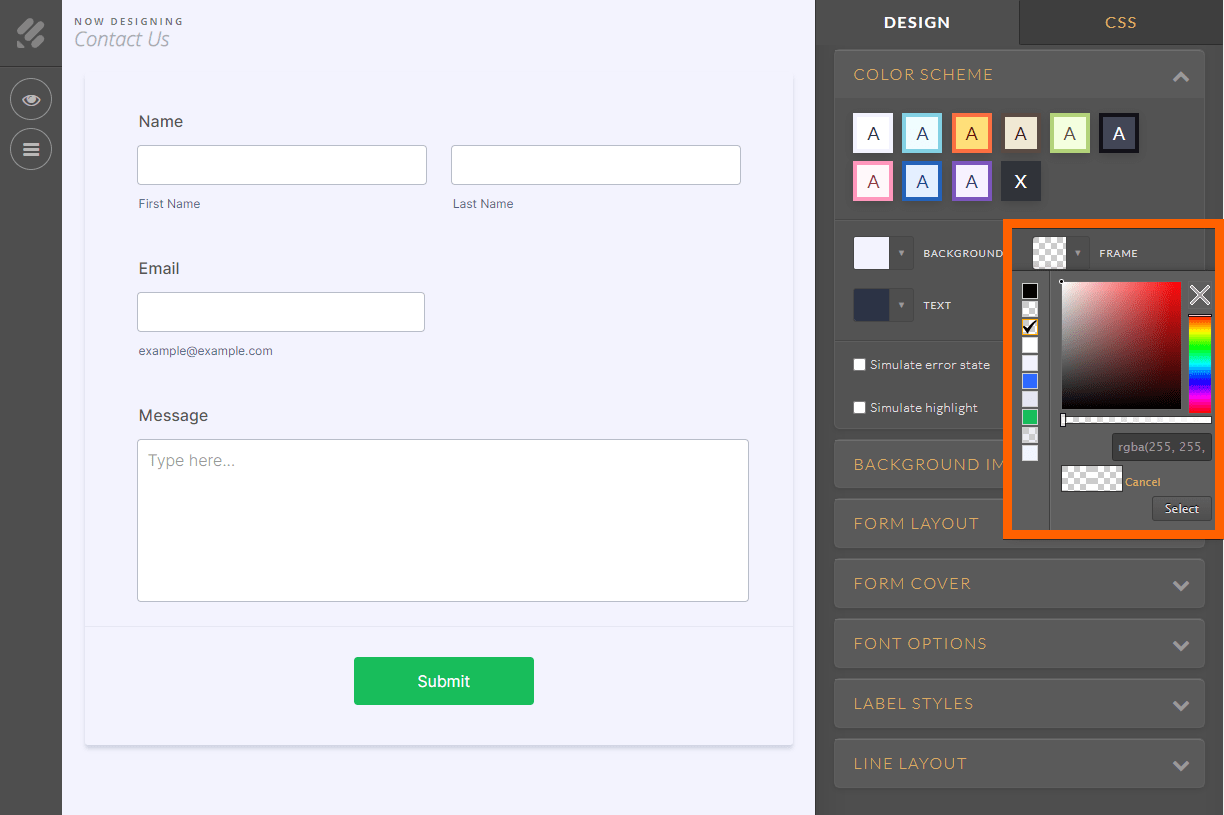
Task: Choose the purple color scheme icon
Action: (971, 182)
